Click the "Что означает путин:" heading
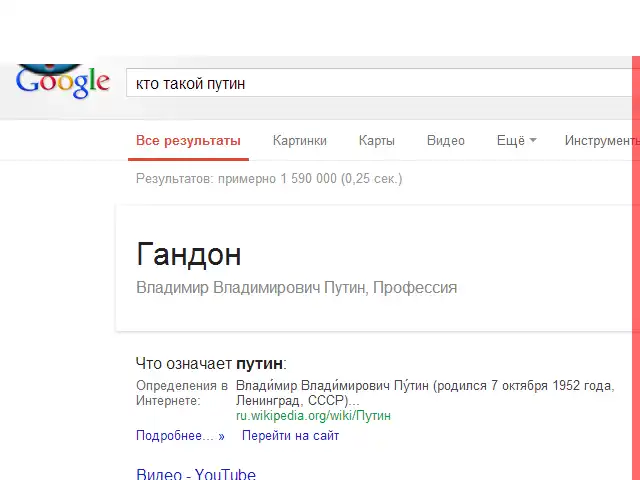 pos(211,363)
